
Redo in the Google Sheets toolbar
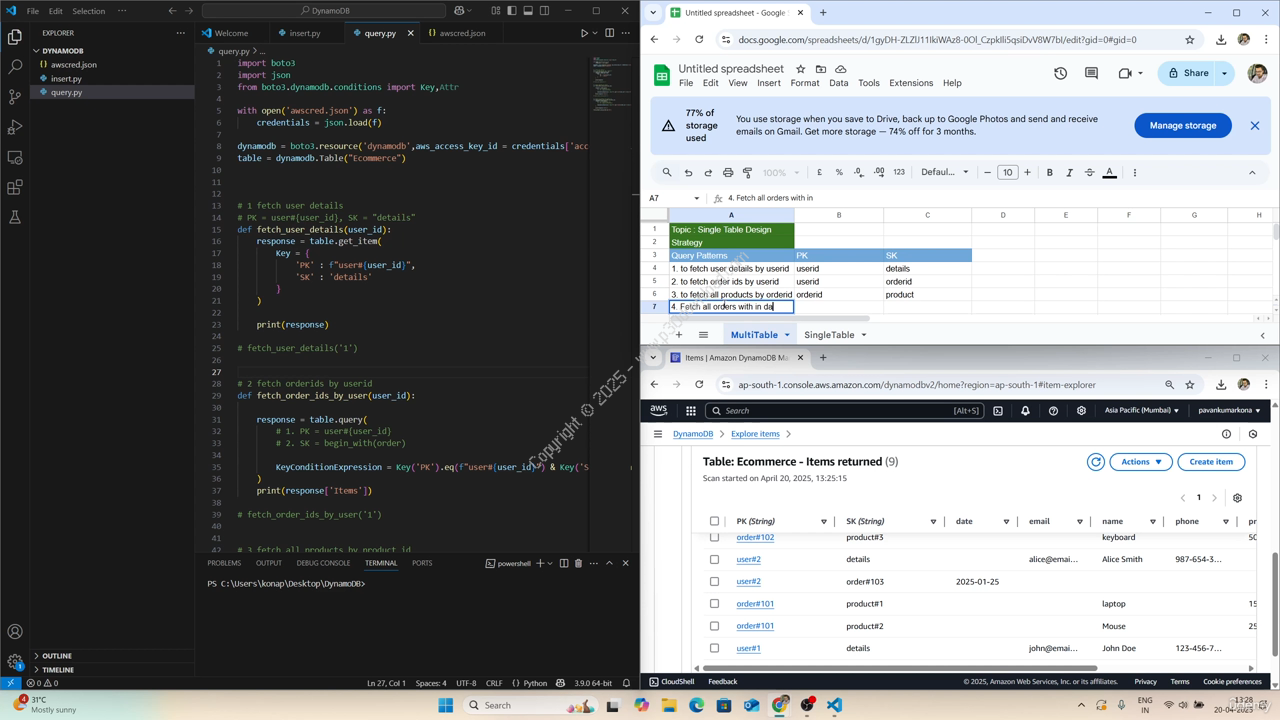tap(708, 172)
